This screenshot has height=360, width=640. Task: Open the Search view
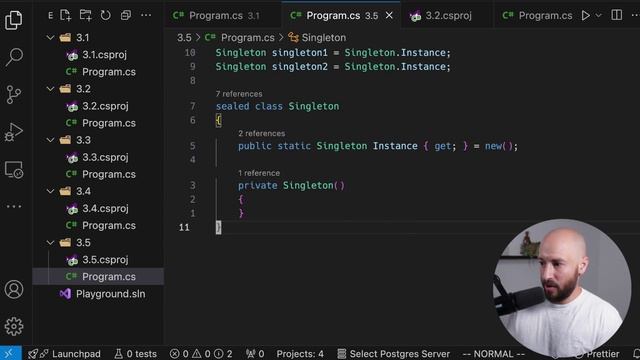pyautogui.click(x=13, y=57)
